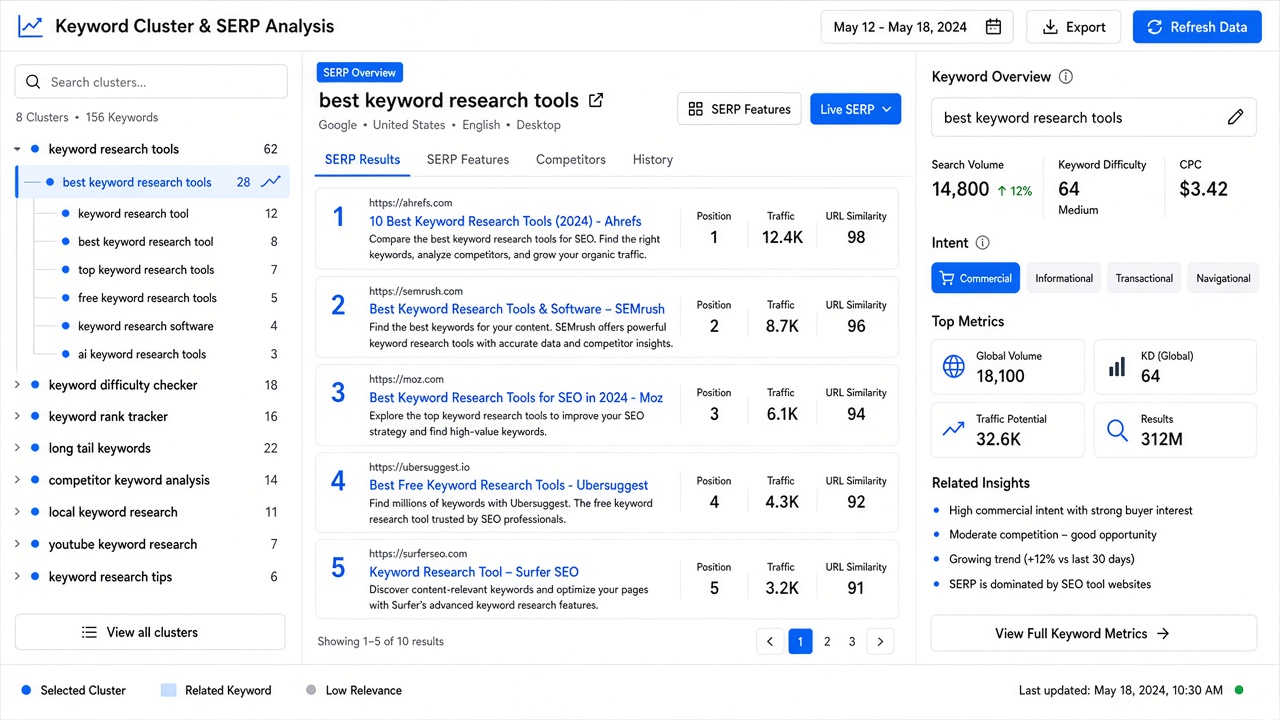Click the Global Volume globe icon

click(x=954, y=367)
